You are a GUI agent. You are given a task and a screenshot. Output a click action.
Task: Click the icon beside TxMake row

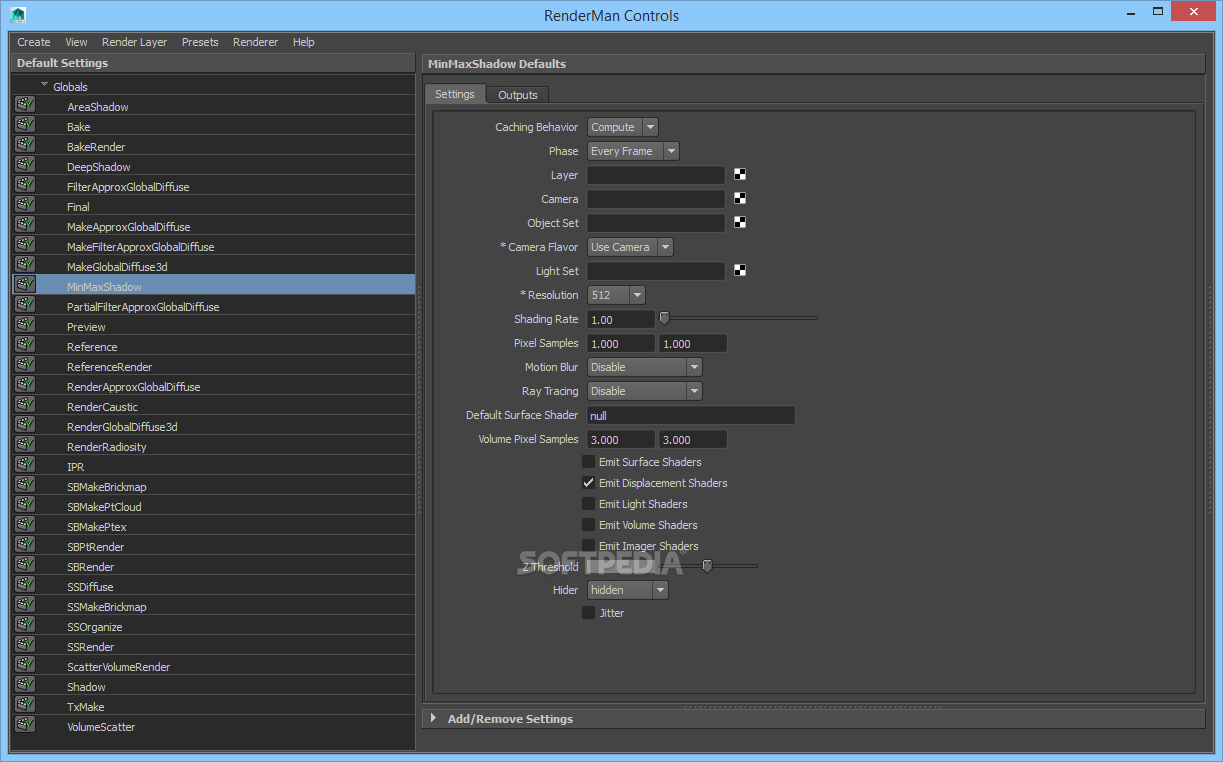25,704
